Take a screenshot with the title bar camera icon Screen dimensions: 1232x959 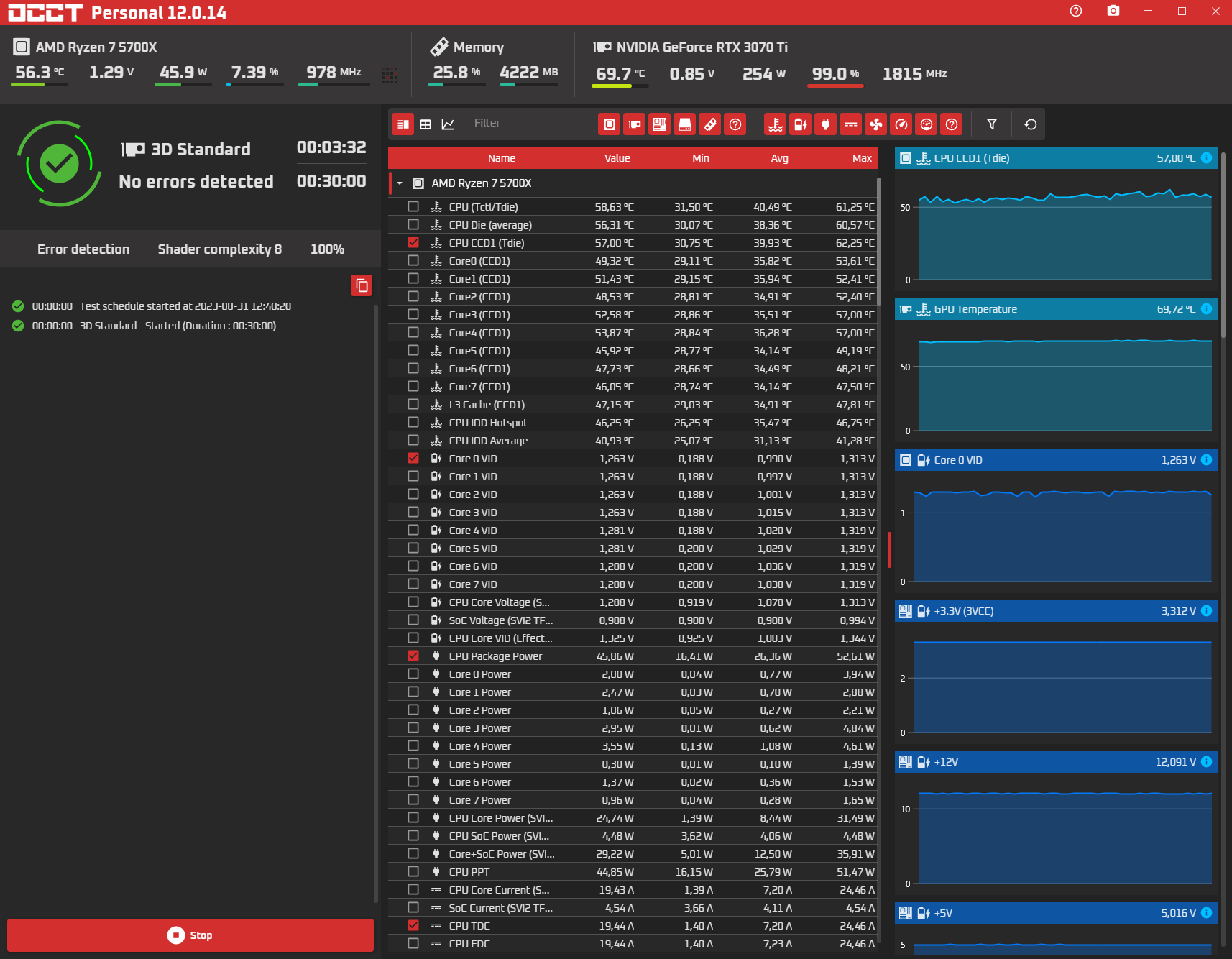[1113, 11]
